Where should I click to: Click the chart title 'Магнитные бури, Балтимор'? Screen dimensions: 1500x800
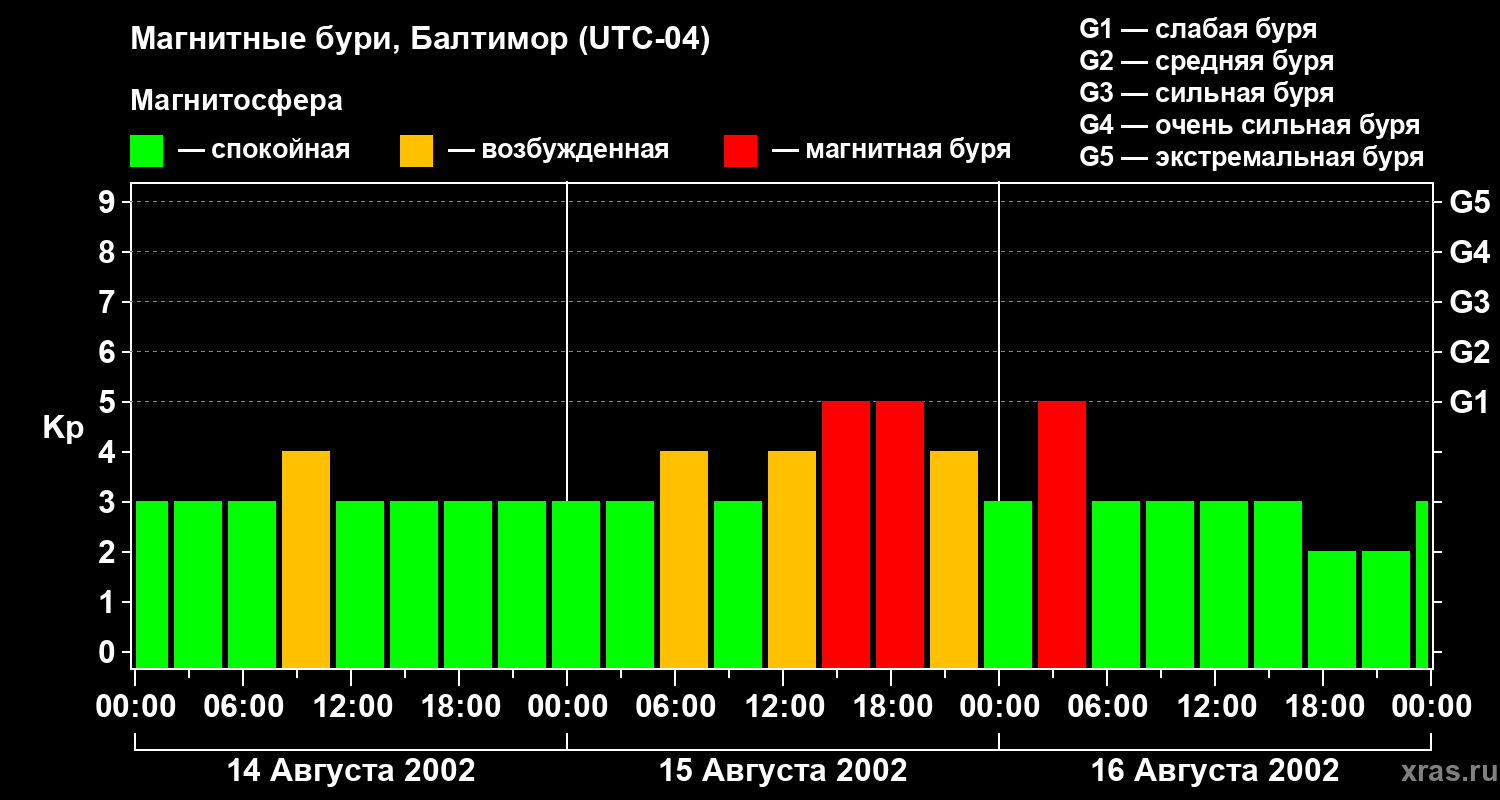pos(420,40)
